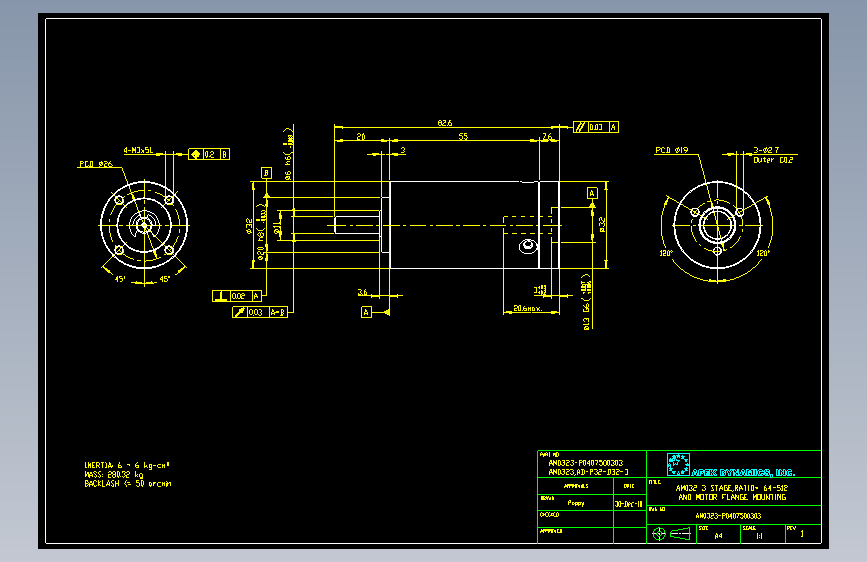
Task: Click the 82.6 overall length dimension
Action: (445, 123)
